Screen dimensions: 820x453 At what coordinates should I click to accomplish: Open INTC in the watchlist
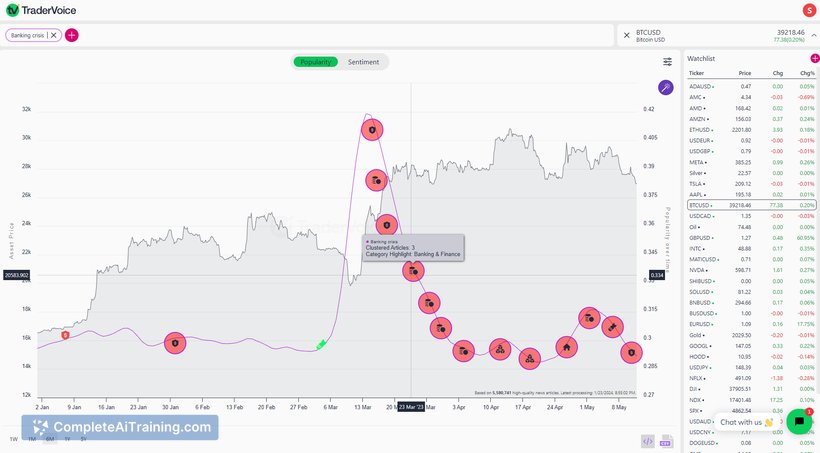(751, 248)
